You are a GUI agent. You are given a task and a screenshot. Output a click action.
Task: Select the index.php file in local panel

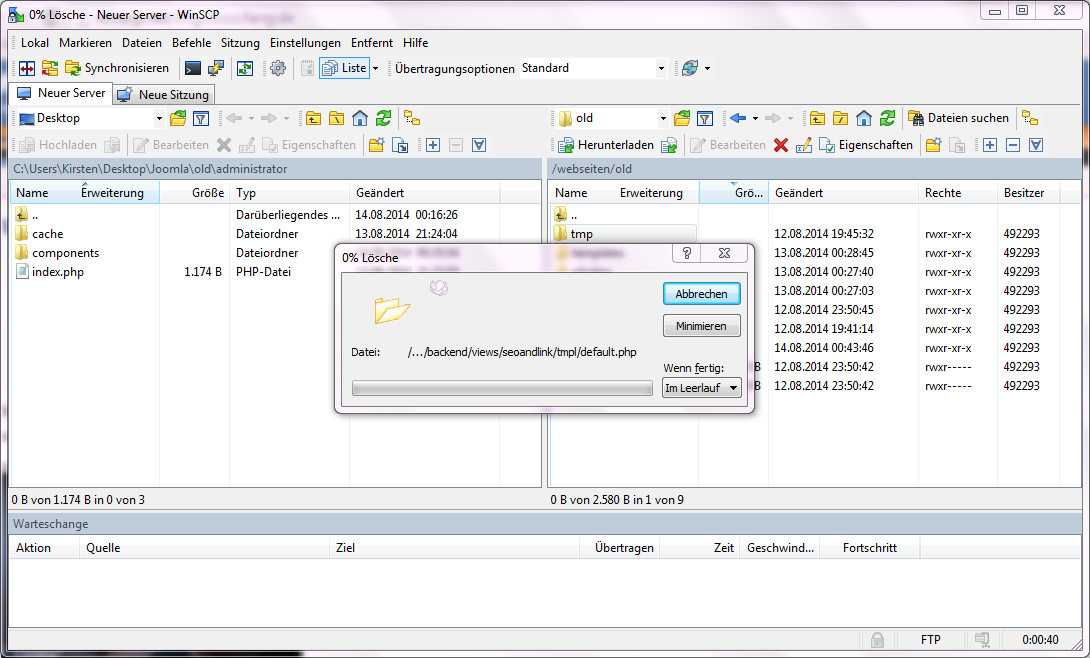pos(57,272)
